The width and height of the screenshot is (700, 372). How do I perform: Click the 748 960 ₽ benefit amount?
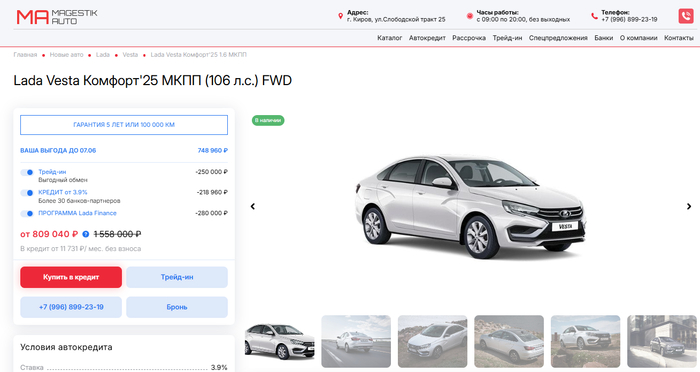212,150
